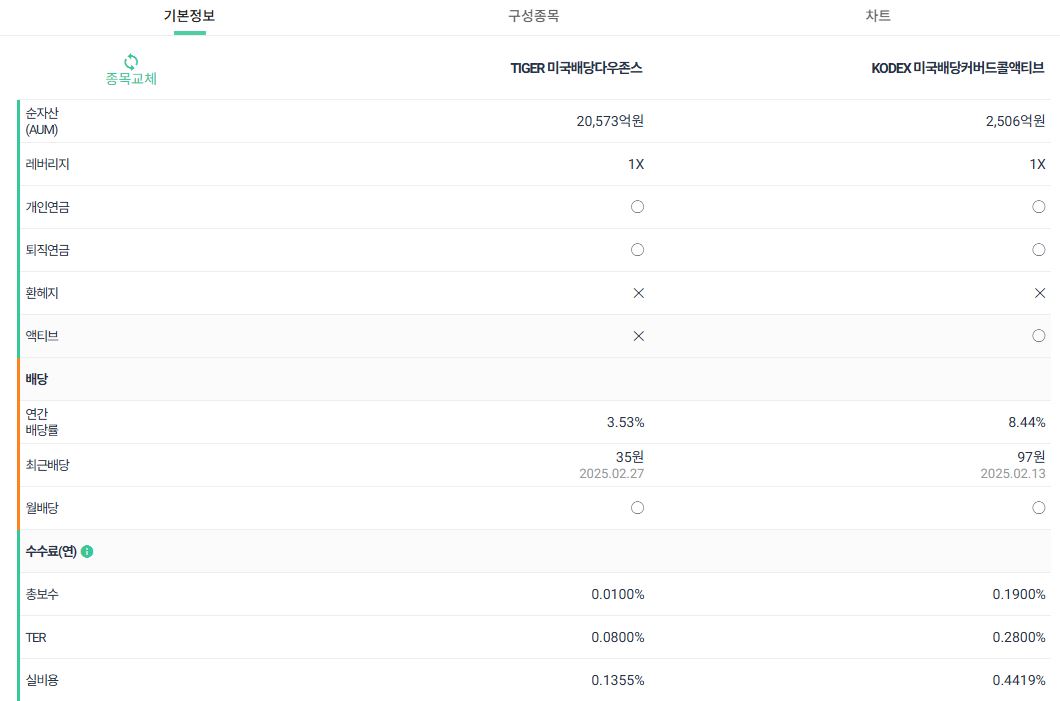Click the 총보수 value 0.0100%
The height and width of the screenshot is (701, 1060).
pos(618,594)
